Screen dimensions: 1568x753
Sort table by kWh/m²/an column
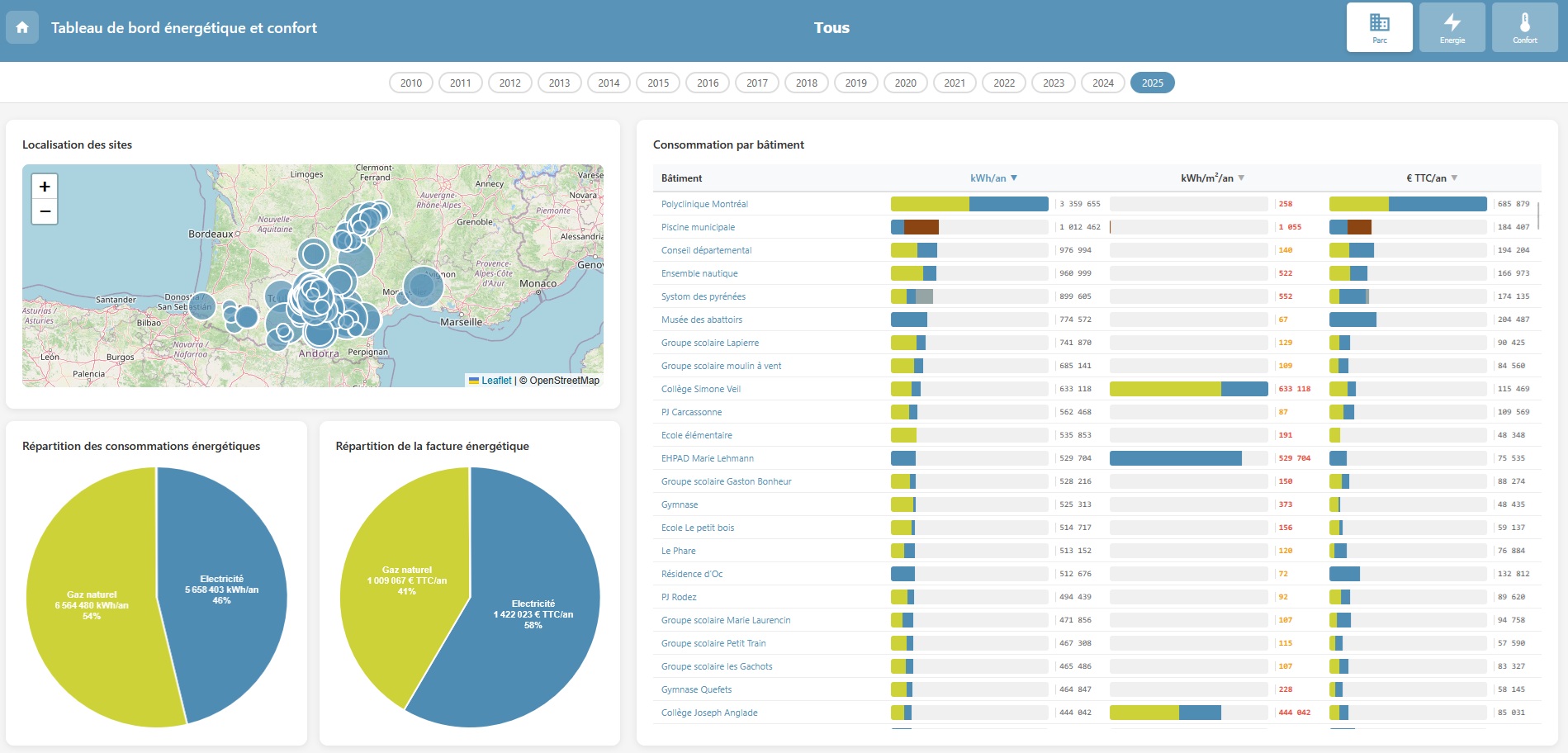coord(1212,178)
